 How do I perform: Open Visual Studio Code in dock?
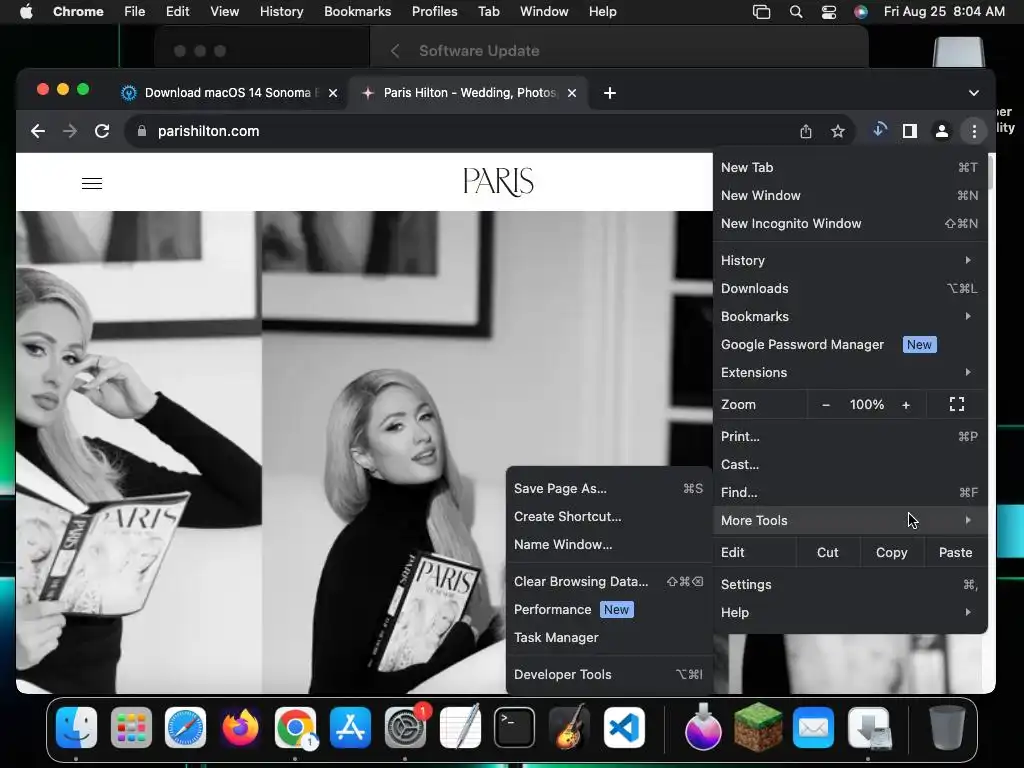click(x=624, y=728)
